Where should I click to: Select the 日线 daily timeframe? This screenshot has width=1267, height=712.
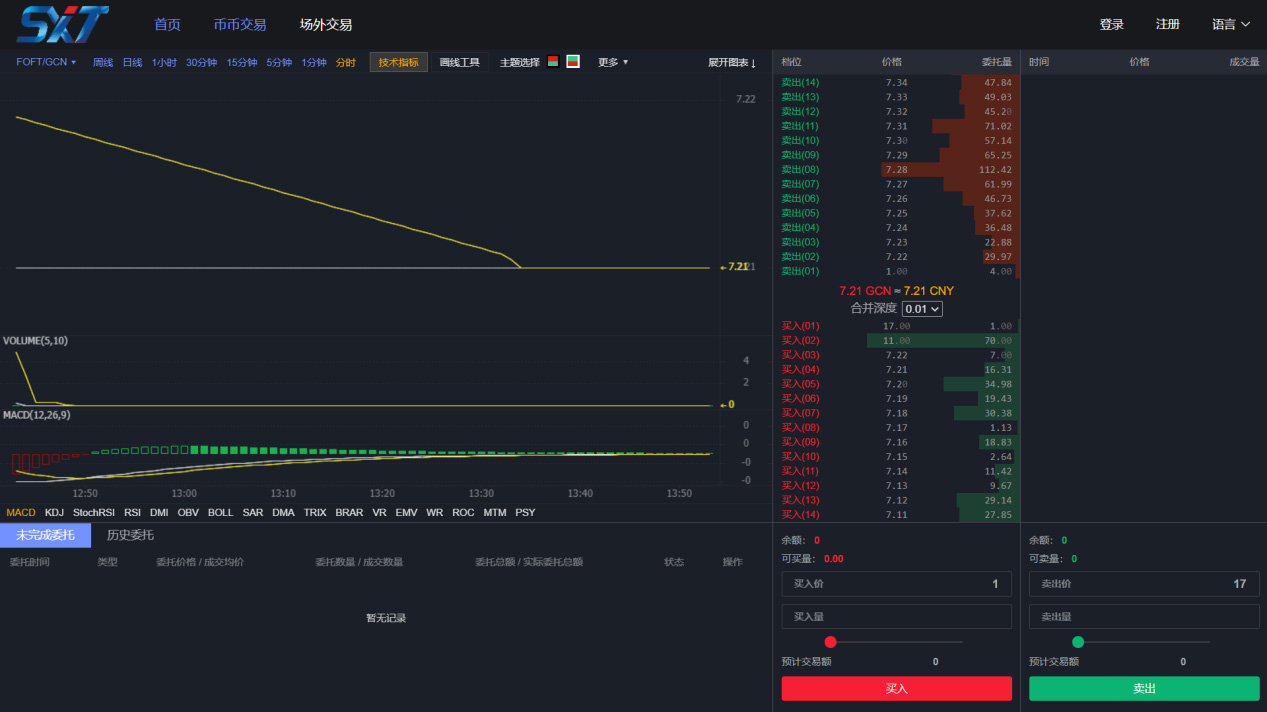tap(132, 62)
